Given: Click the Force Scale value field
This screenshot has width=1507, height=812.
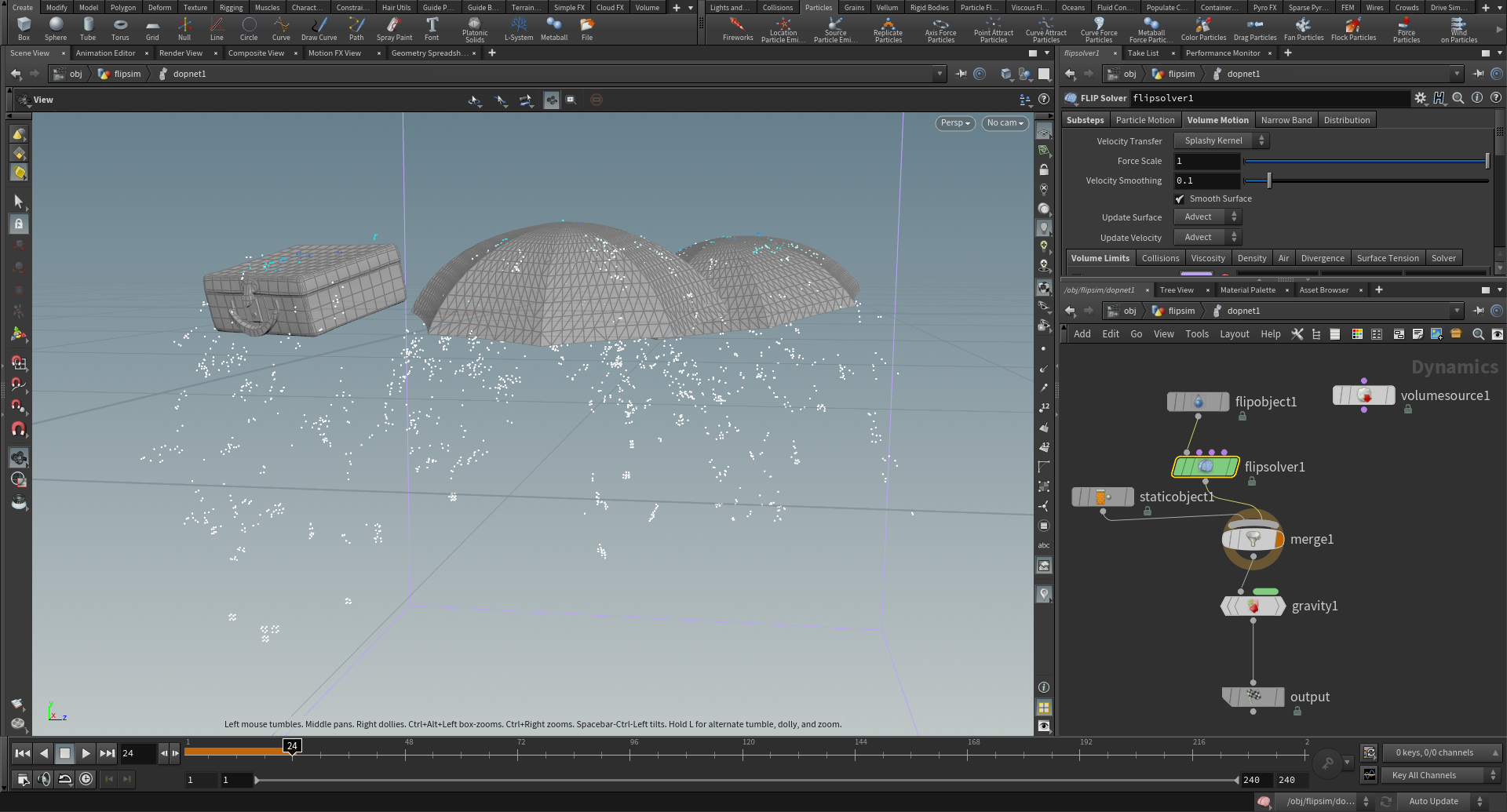Looking at the screenshot, I should click(1206, 161).
